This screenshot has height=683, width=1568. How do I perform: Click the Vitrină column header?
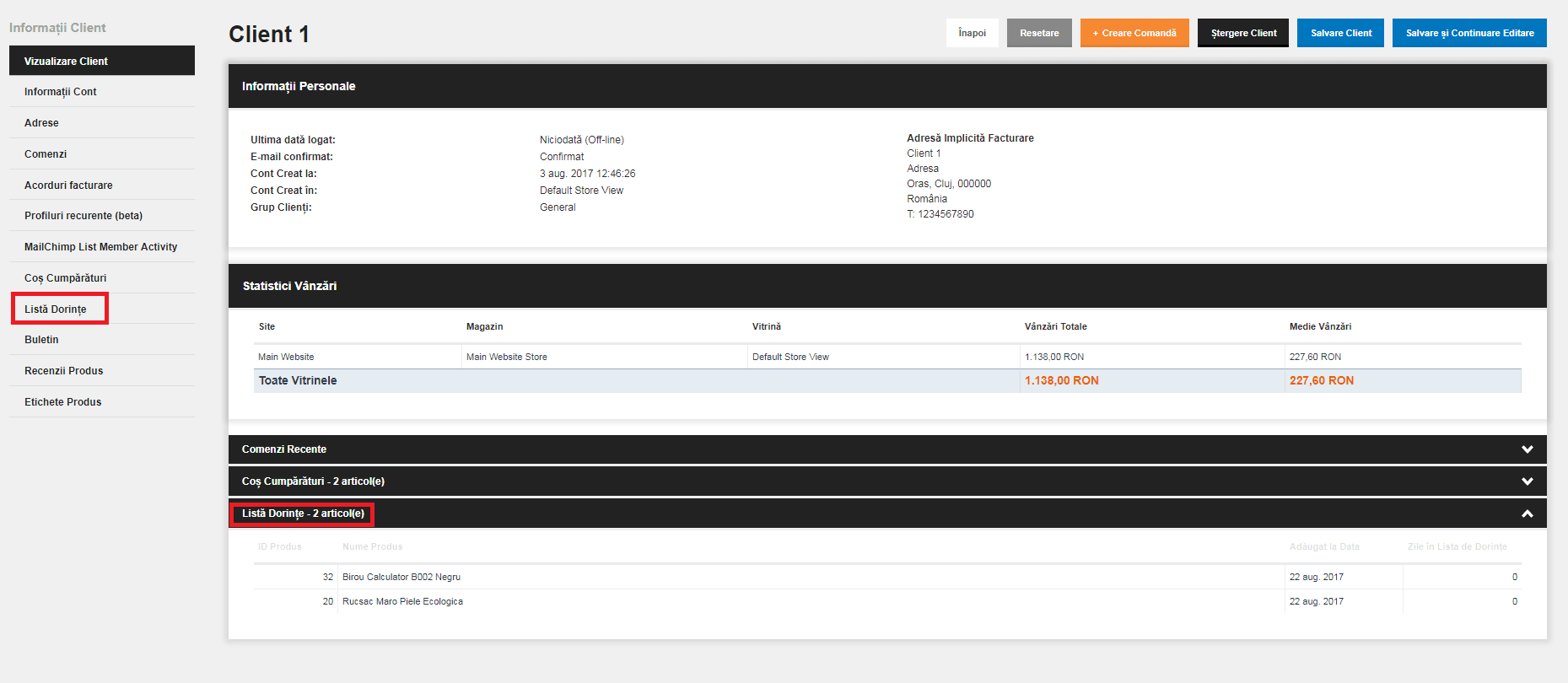point(767,326)
